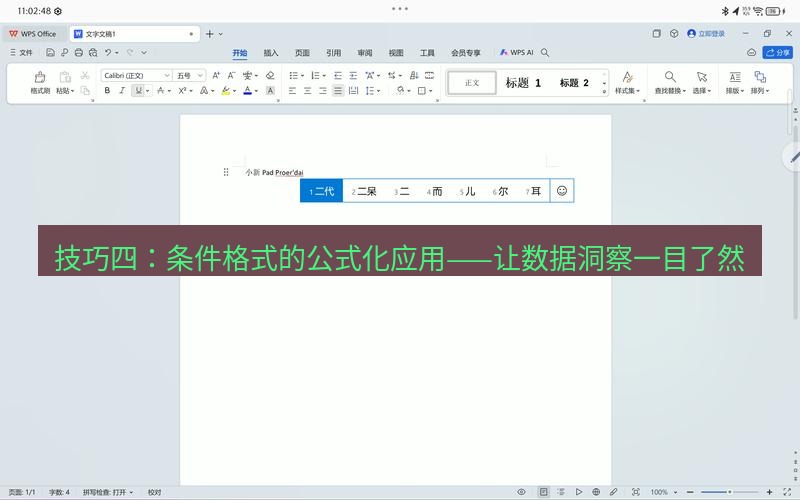Center align text icon
The image size is (800, 500).
pos(308,91)
